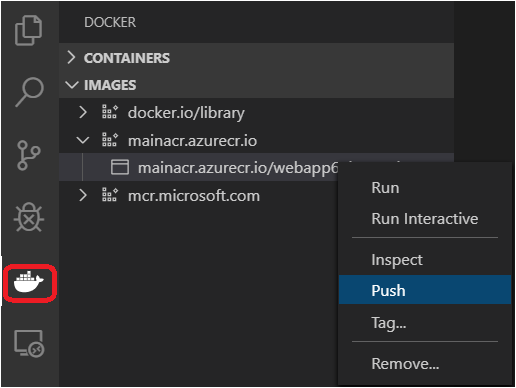Click the mainacr.azurecr.io registry icon
Image resolution: width=516 pixels, height=388 pixels.
pos(110,140)
